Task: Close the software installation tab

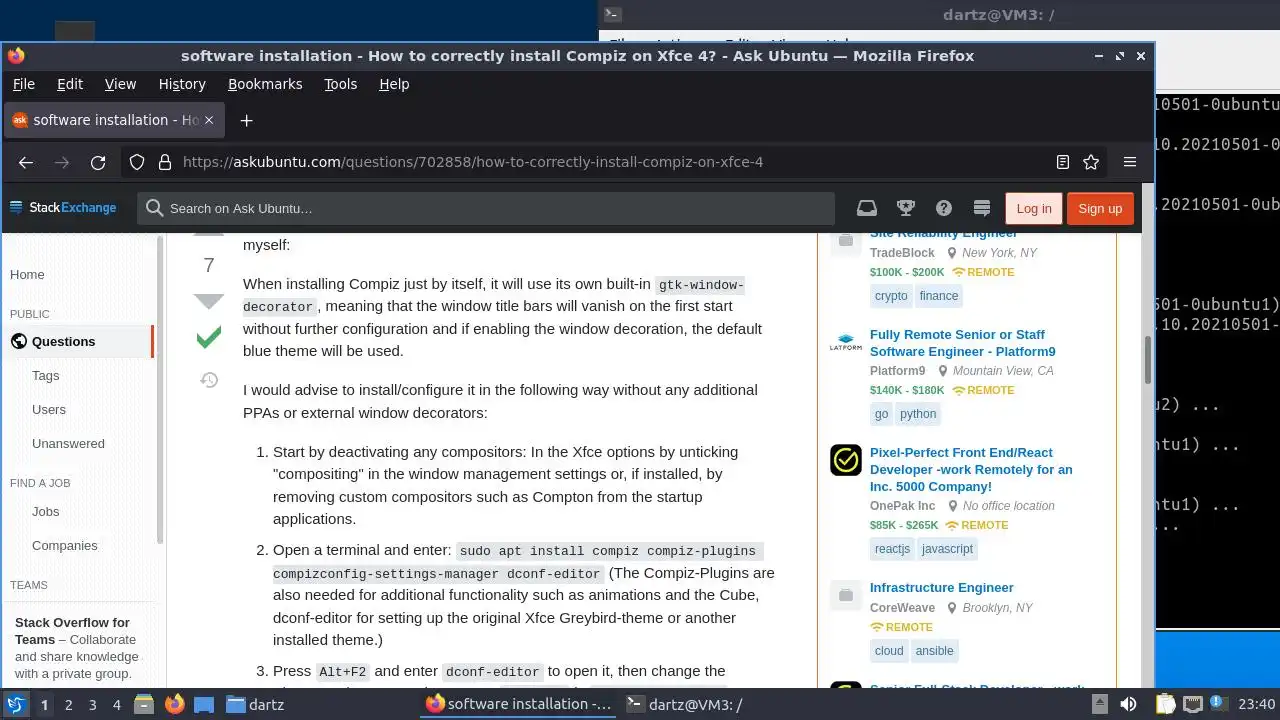Action: click(209, 120)
